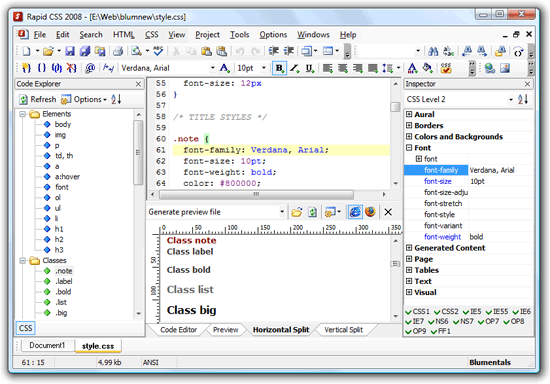This screenshot has width=550, height=384.
Task: Click the at-rule @ icon
Action: [x=90, y=68]
